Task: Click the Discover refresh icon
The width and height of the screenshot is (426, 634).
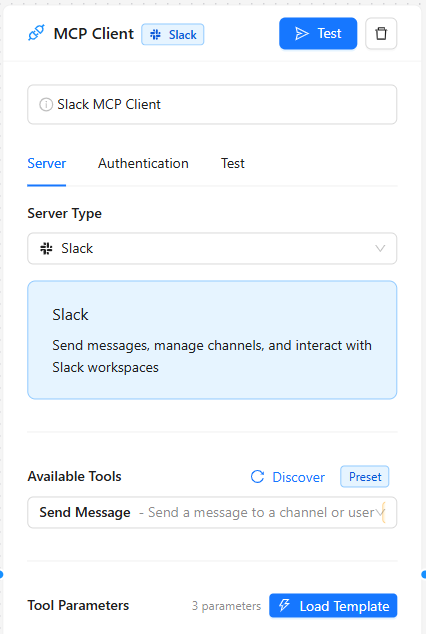Action: pyautogui.click(x=257, y=477)
